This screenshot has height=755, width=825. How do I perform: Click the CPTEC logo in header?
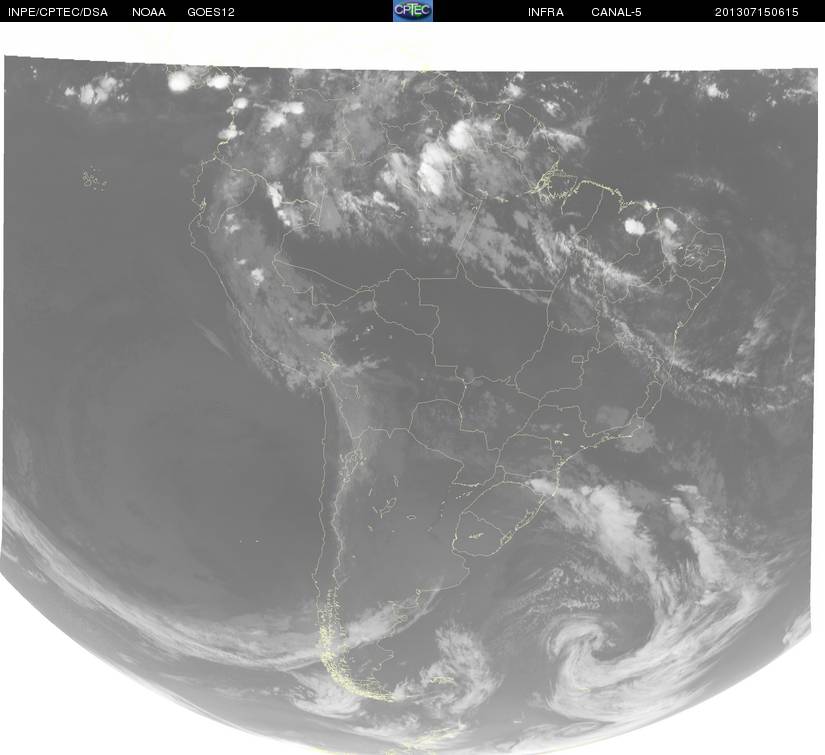[x=413, y=11]
